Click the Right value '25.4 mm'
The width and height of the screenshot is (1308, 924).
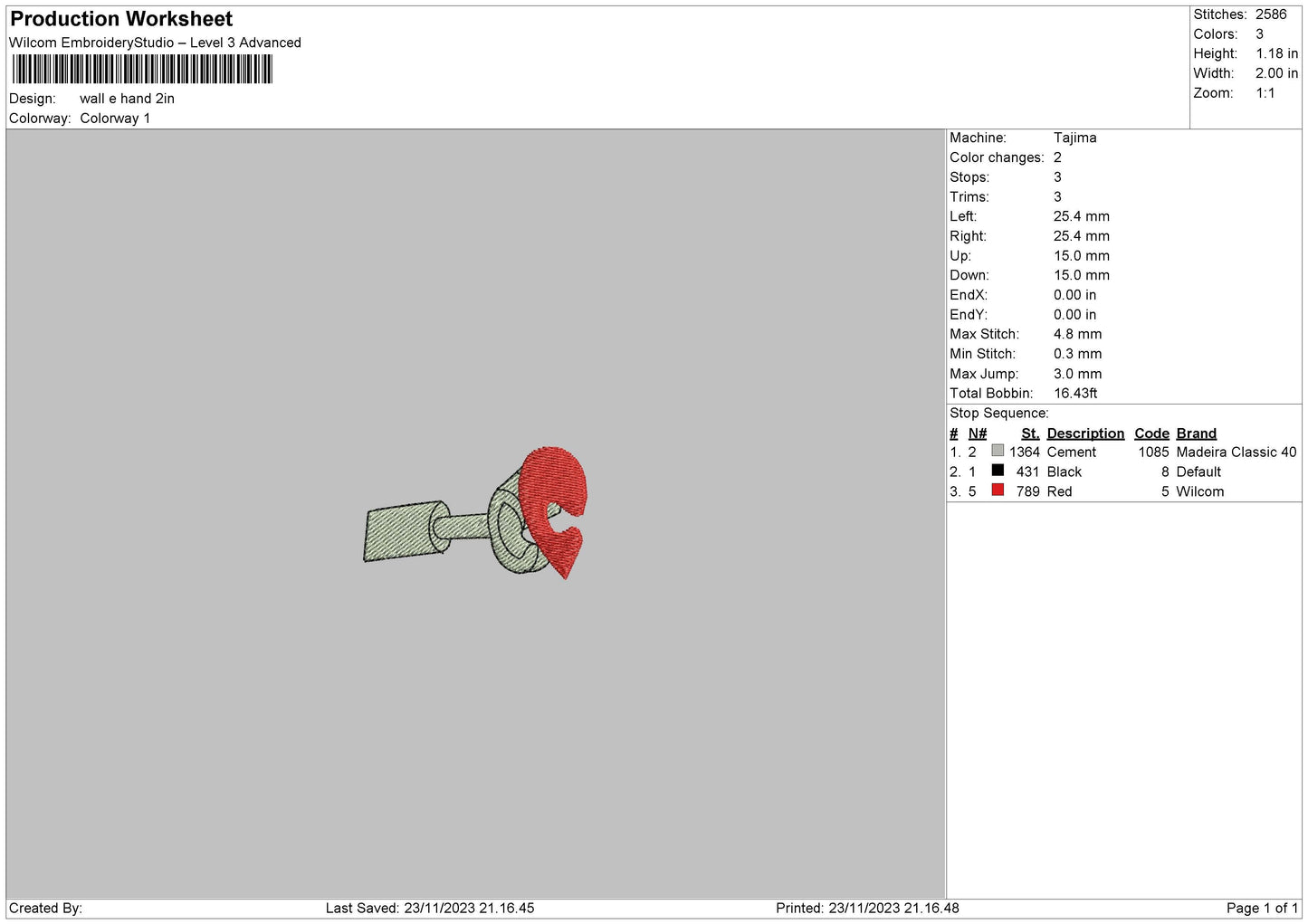(1082, 236)
